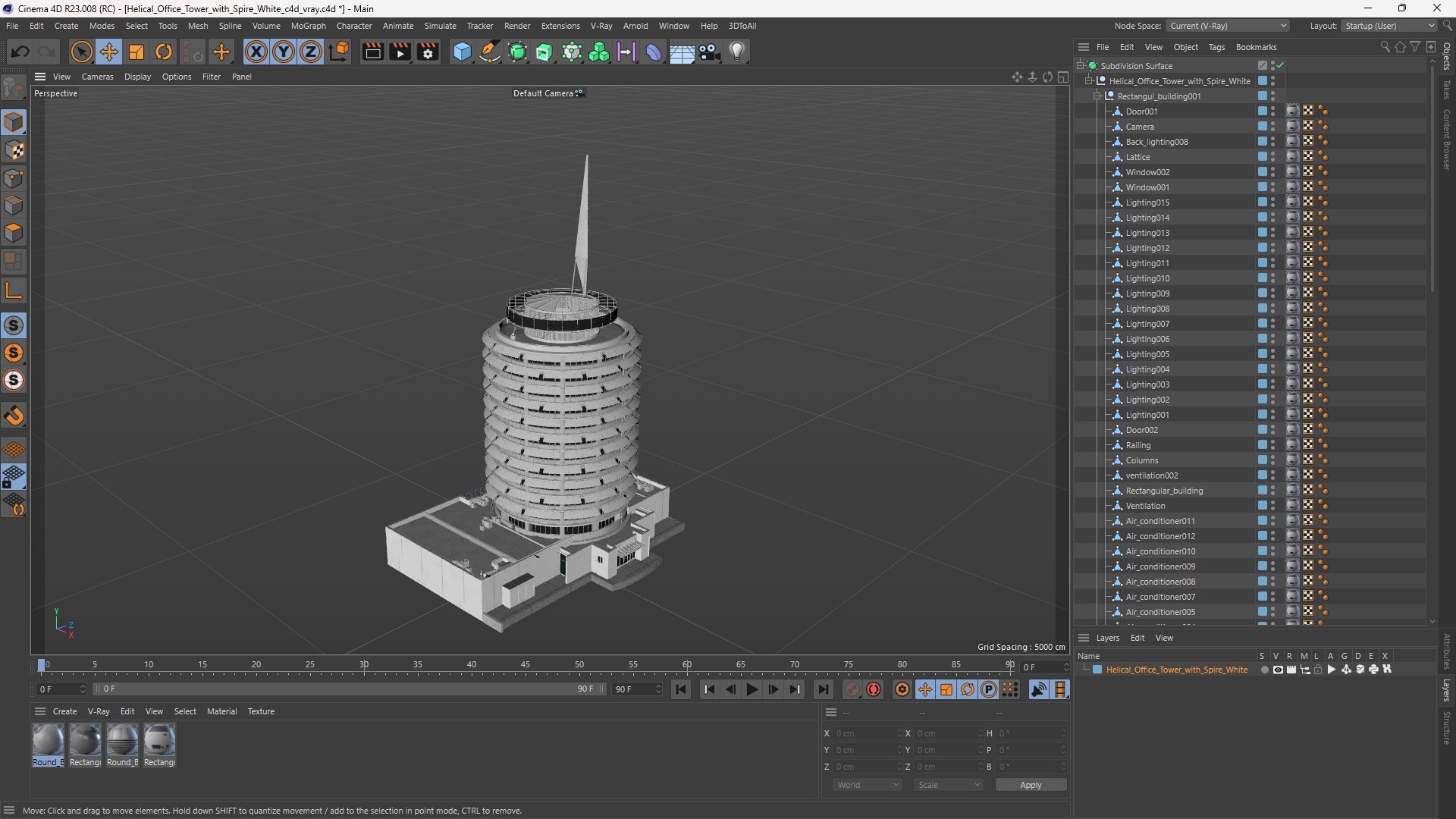The width and height of the screenshot is (1456, 819).
Task: Toggle visibility dots for Door001 object
Action: click(1273, 111)
